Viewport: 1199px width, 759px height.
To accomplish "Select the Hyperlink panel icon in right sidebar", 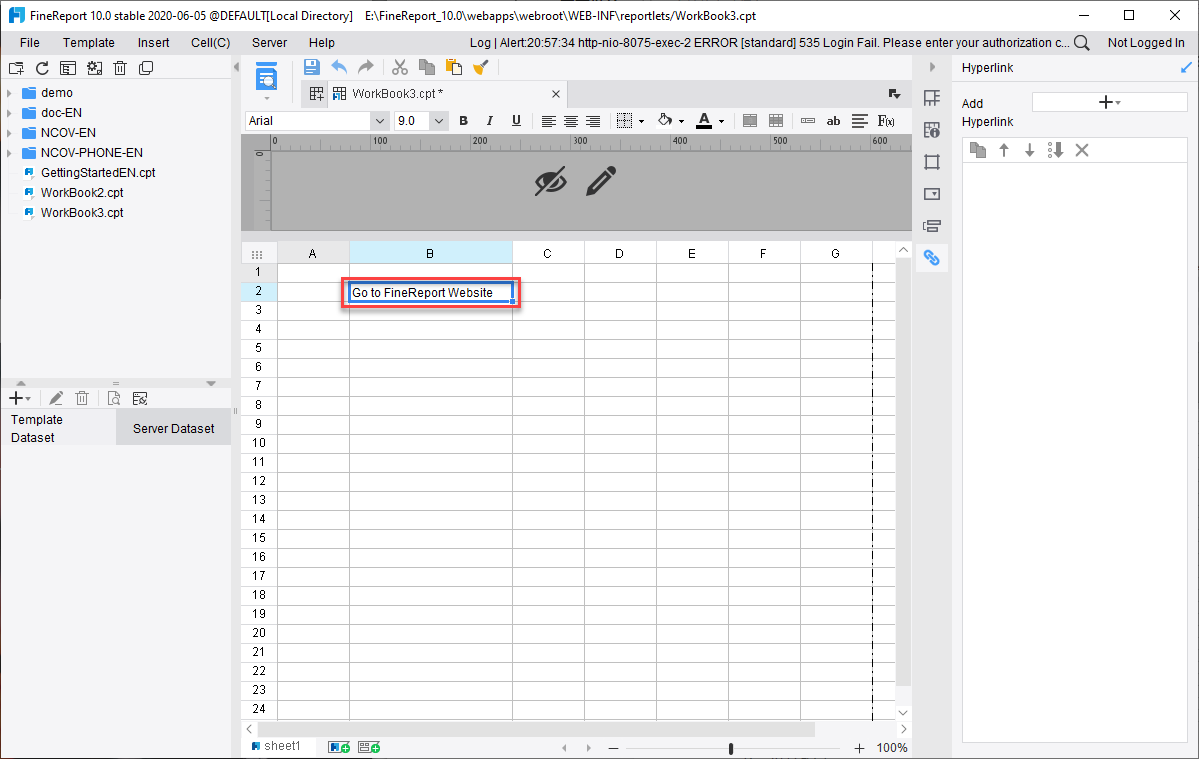I will [x=931, y=257].
